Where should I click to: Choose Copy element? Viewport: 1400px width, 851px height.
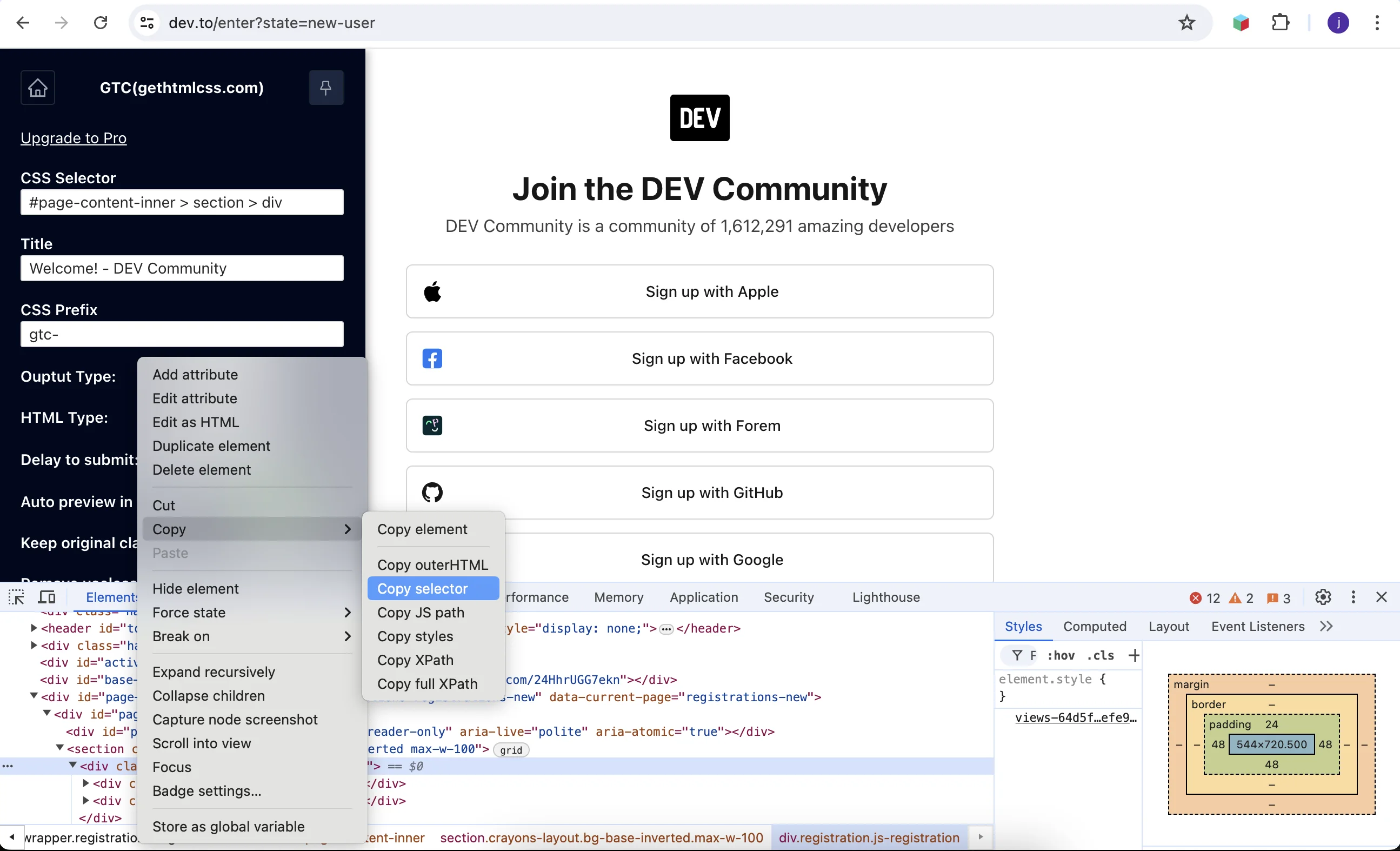pos(433,529)
